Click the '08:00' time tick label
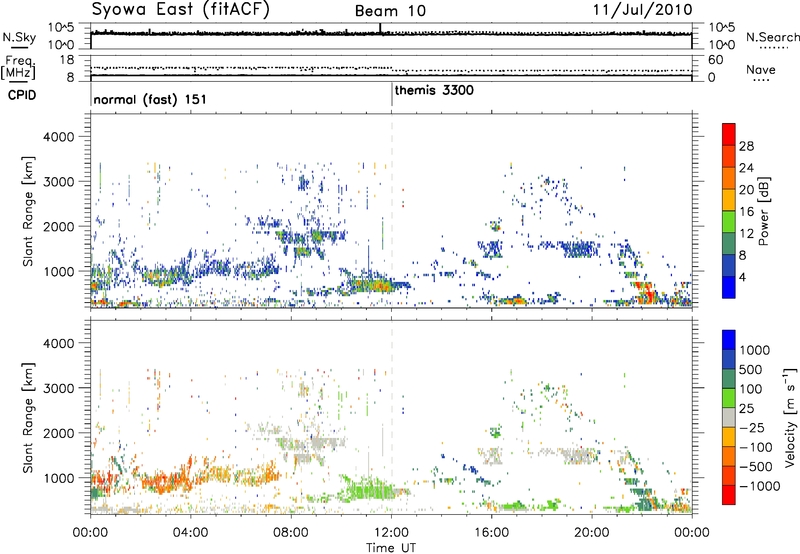The height and width of the screenshot is (554, 800). point(291,533)
